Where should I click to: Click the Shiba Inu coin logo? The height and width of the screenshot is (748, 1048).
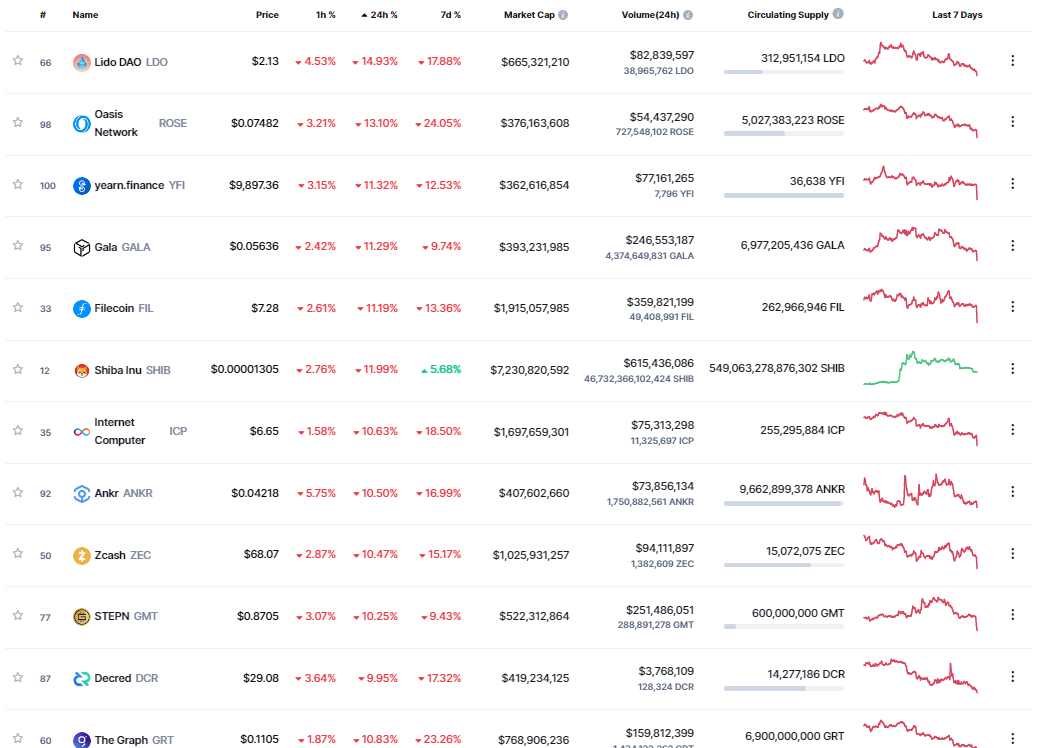(82, 370)
